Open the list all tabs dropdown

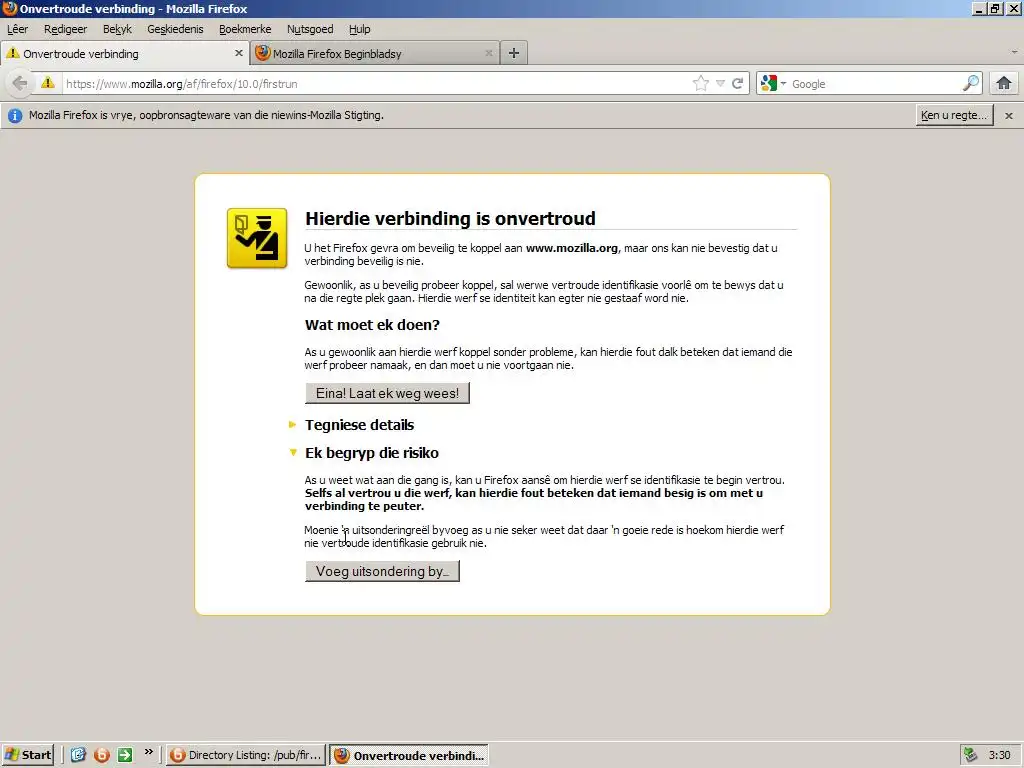1014,52
